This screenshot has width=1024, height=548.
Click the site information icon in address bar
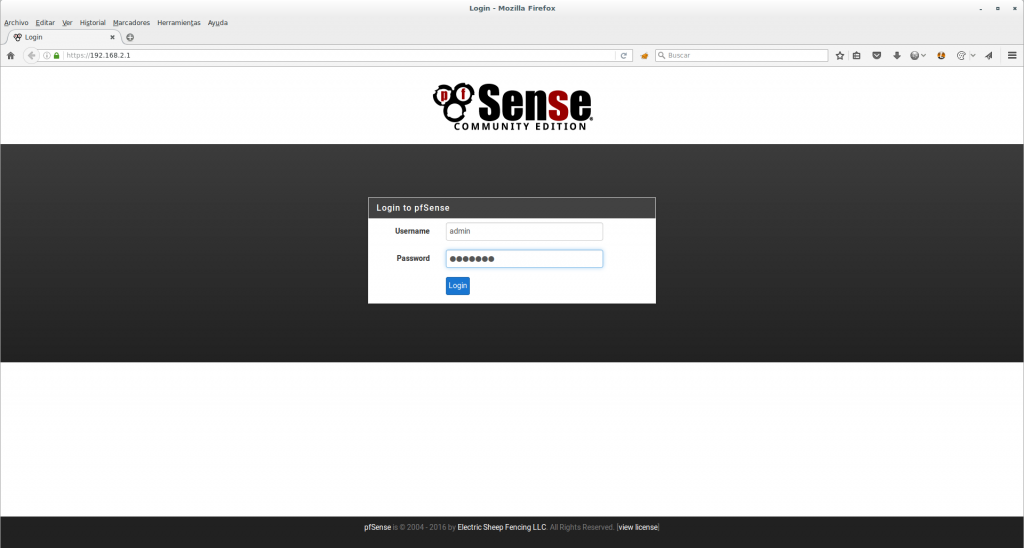point(47,56)
